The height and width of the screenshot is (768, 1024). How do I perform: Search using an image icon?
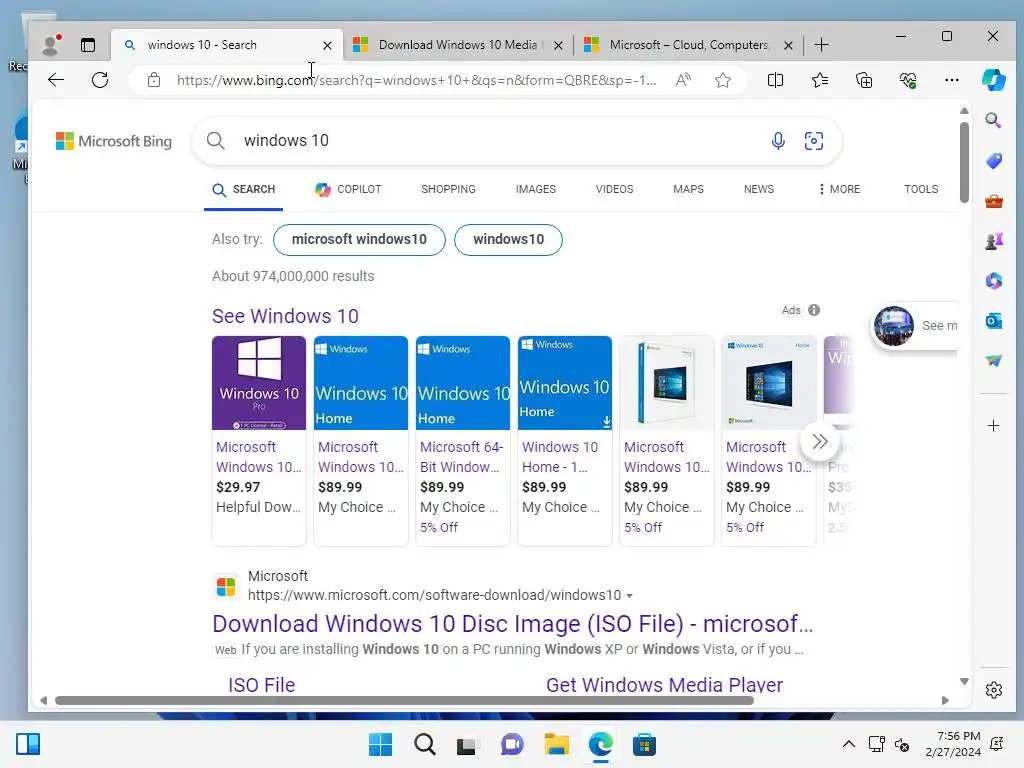(814, 141)
